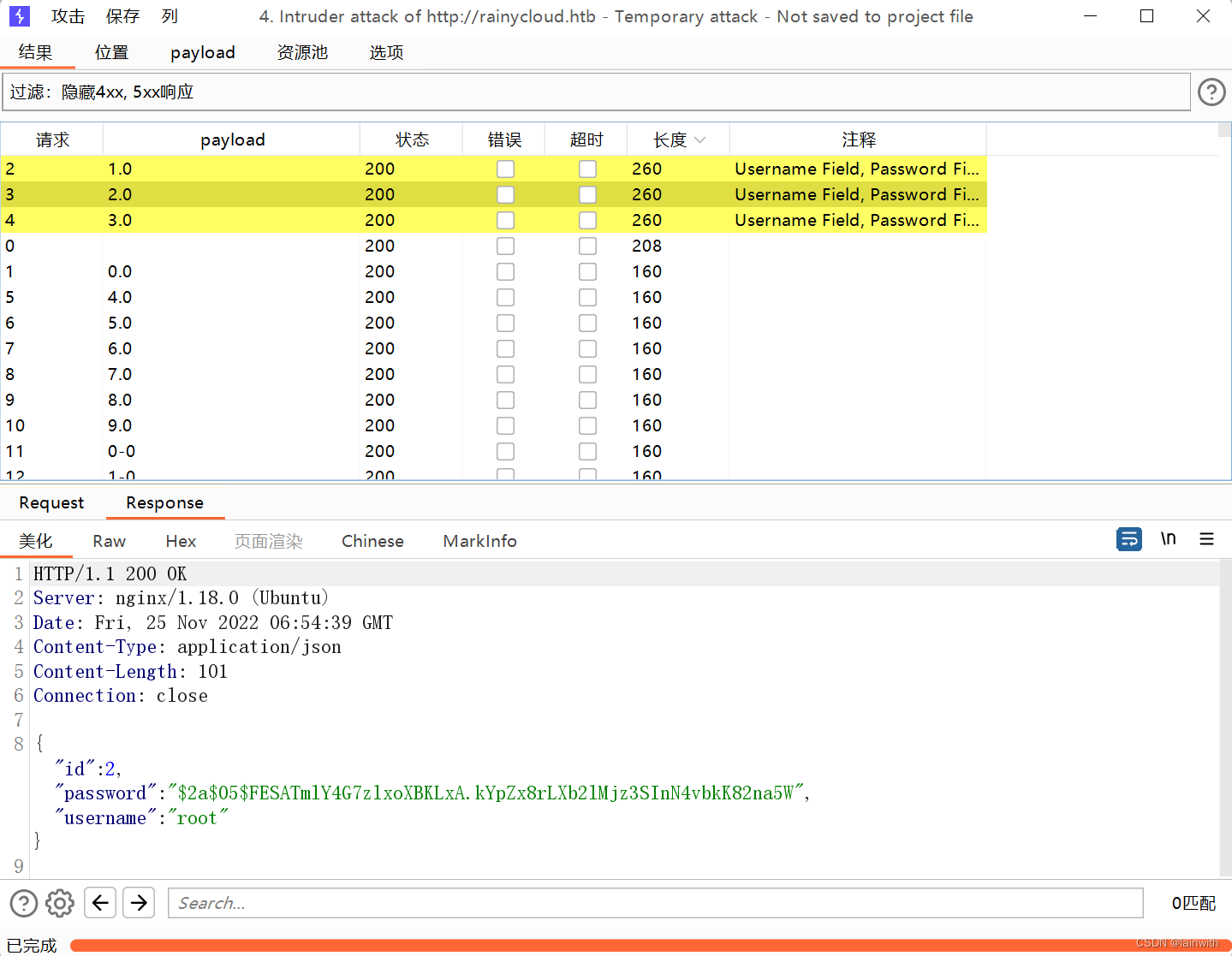This screenshot has height=956, width=1232.
Task: Click the help icon beside the search bar
Action: [x=24, y=903]
